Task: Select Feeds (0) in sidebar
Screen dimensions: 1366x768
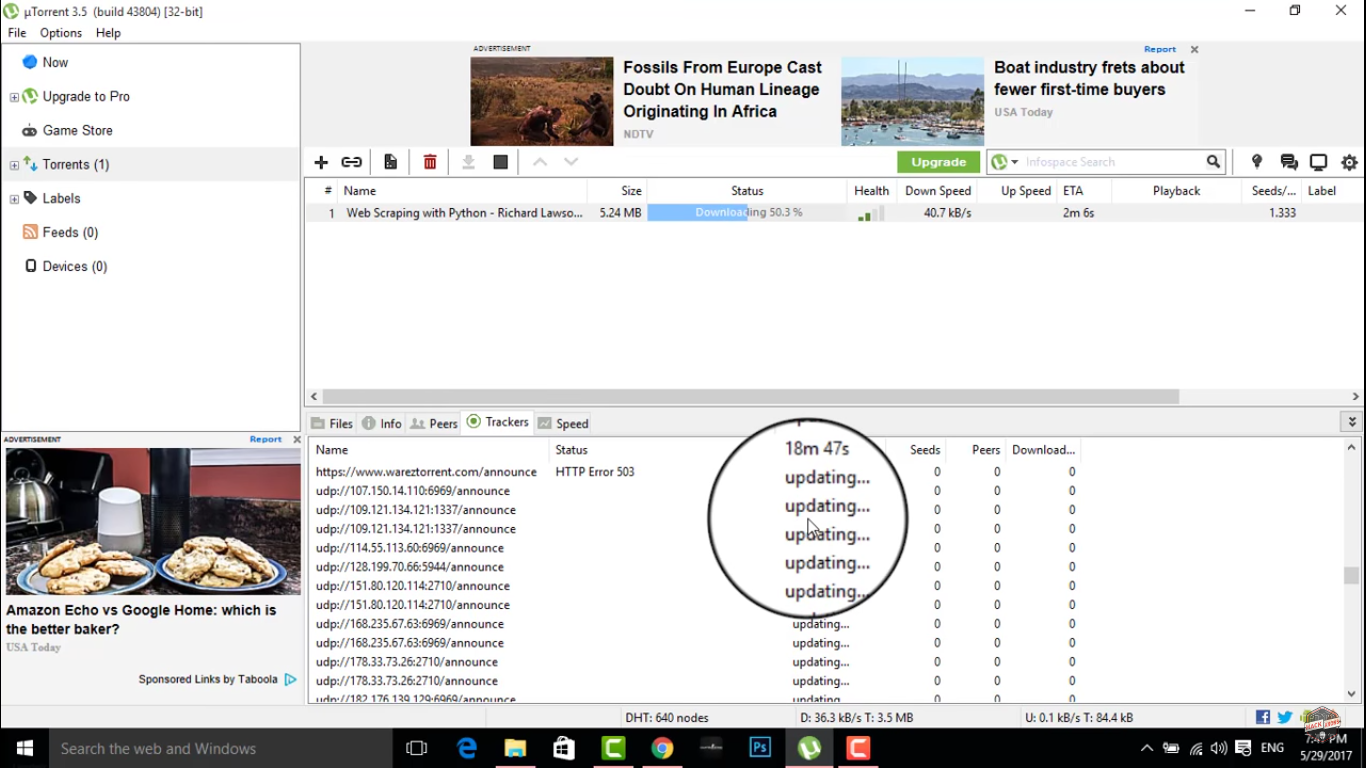Action: [x=70, y=232]
